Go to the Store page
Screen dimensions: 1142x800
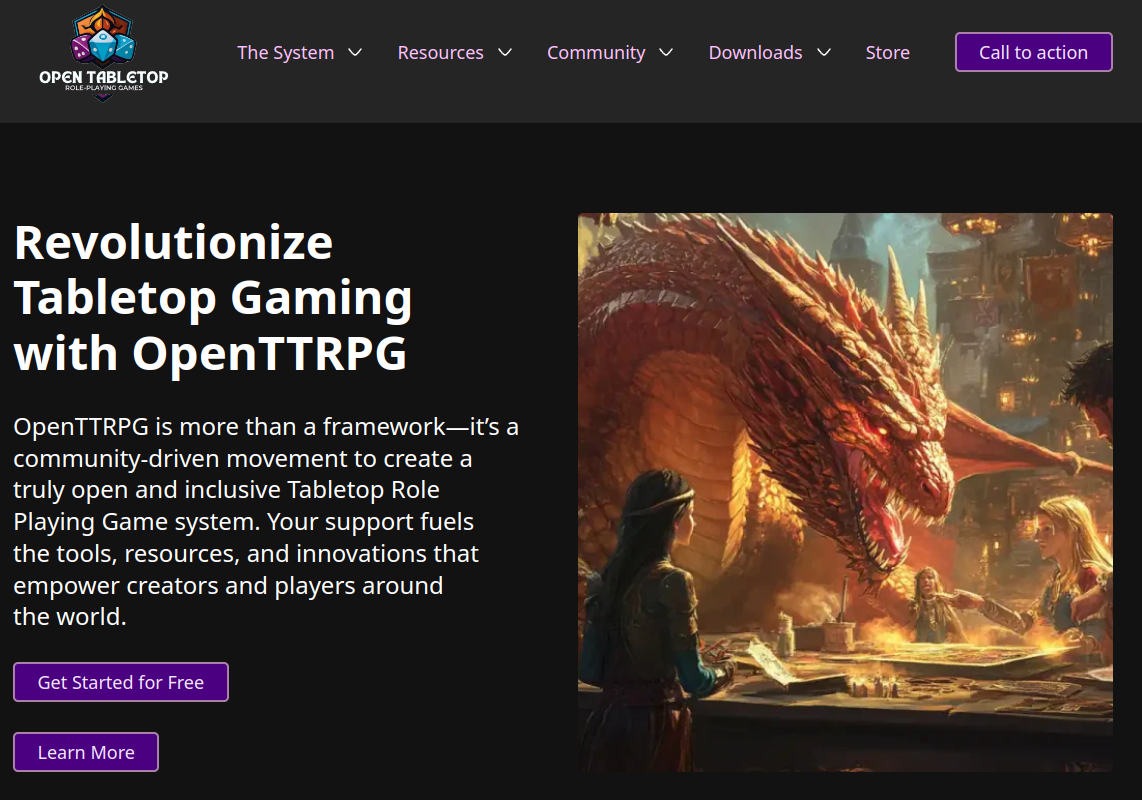pos(887,52)
